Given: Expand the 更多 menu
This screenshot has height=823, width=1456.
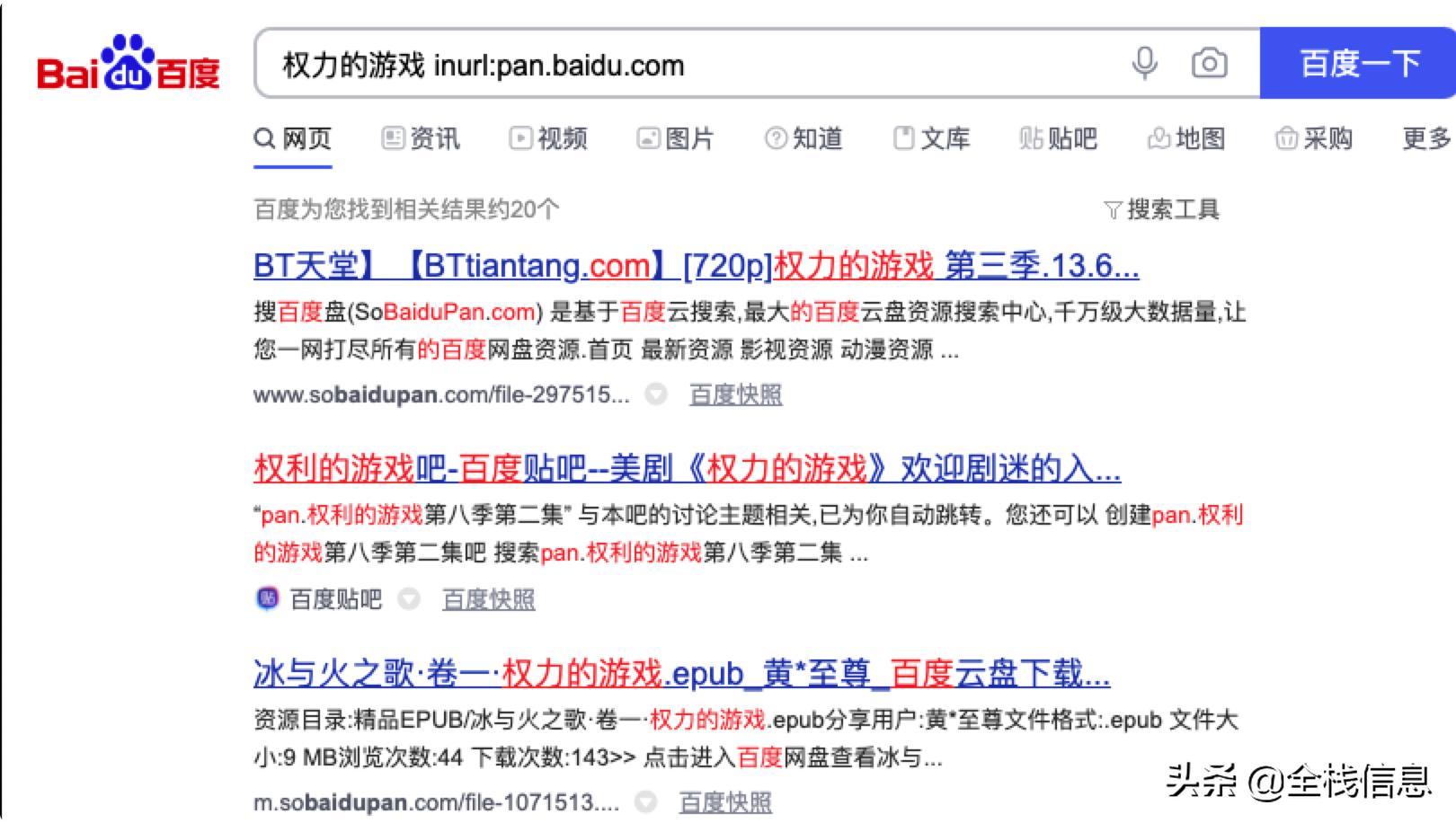Looking at the screenshot, I should point(1426,138).
